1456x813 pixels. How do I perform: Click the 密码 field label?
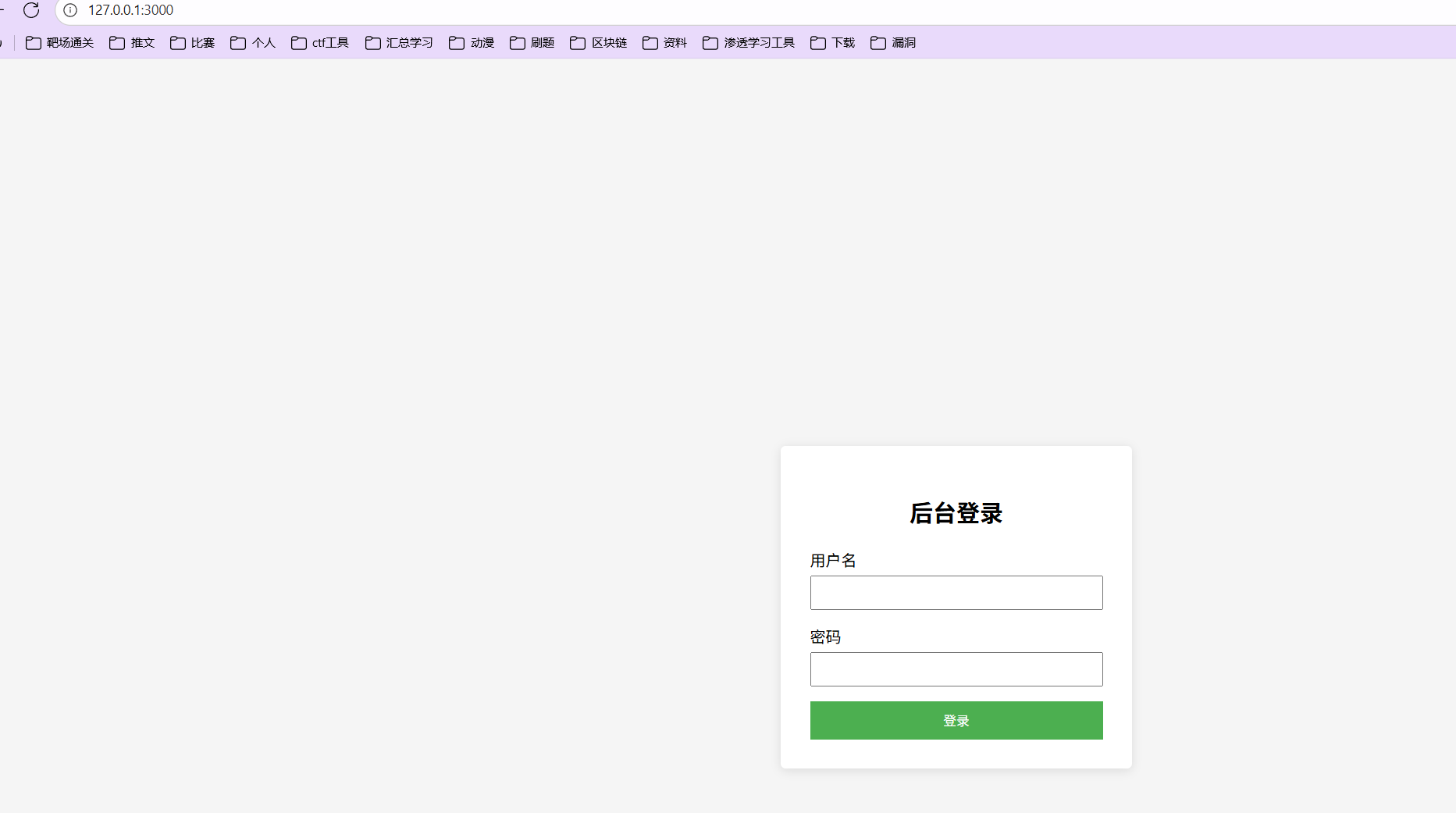(825, 637)
